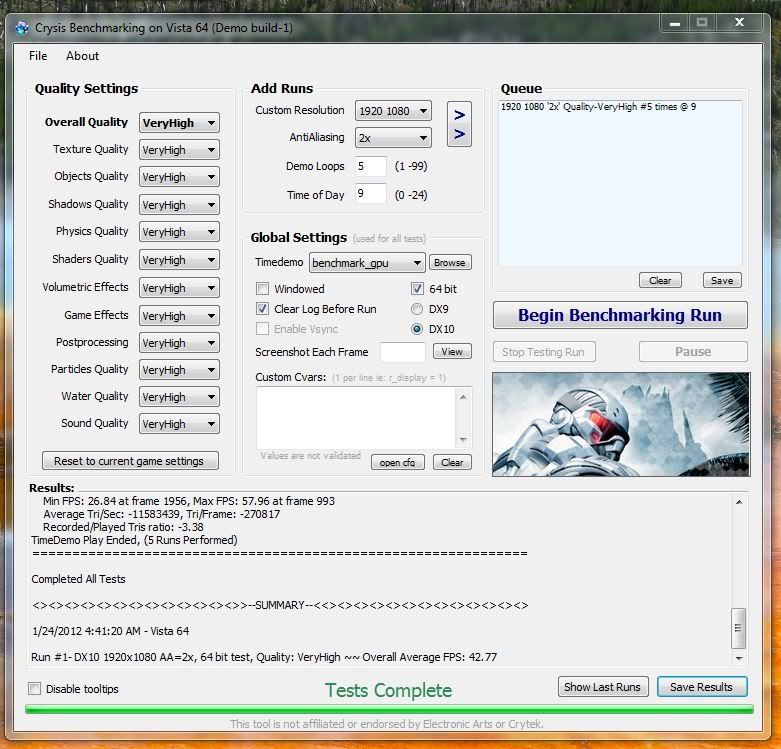Viewport: 781px width, 749px height.
Task: Click the Crysis nanosuit artwork image
Action: click(621, 424)
